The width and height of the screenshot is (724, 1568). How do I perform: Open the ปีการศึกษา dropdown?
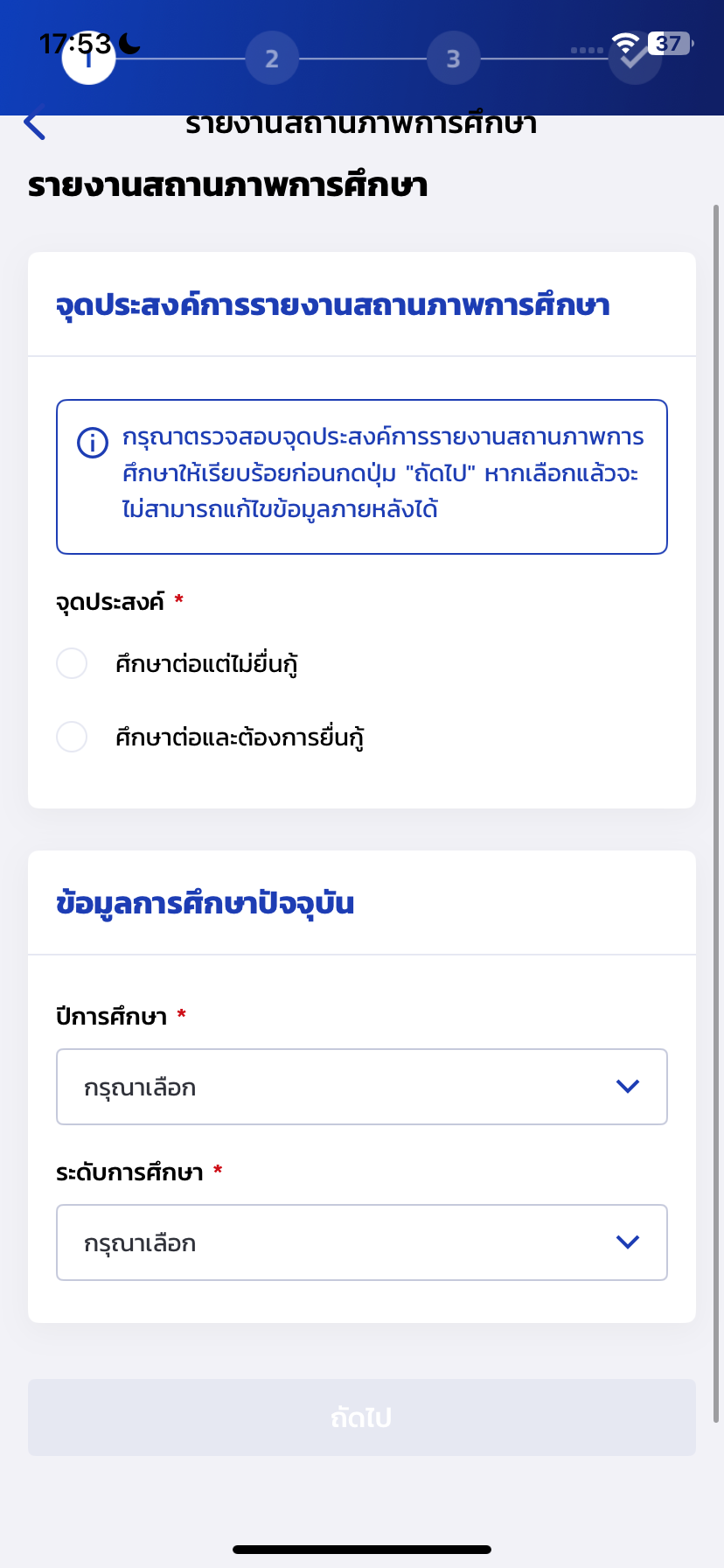point(362,1087)
